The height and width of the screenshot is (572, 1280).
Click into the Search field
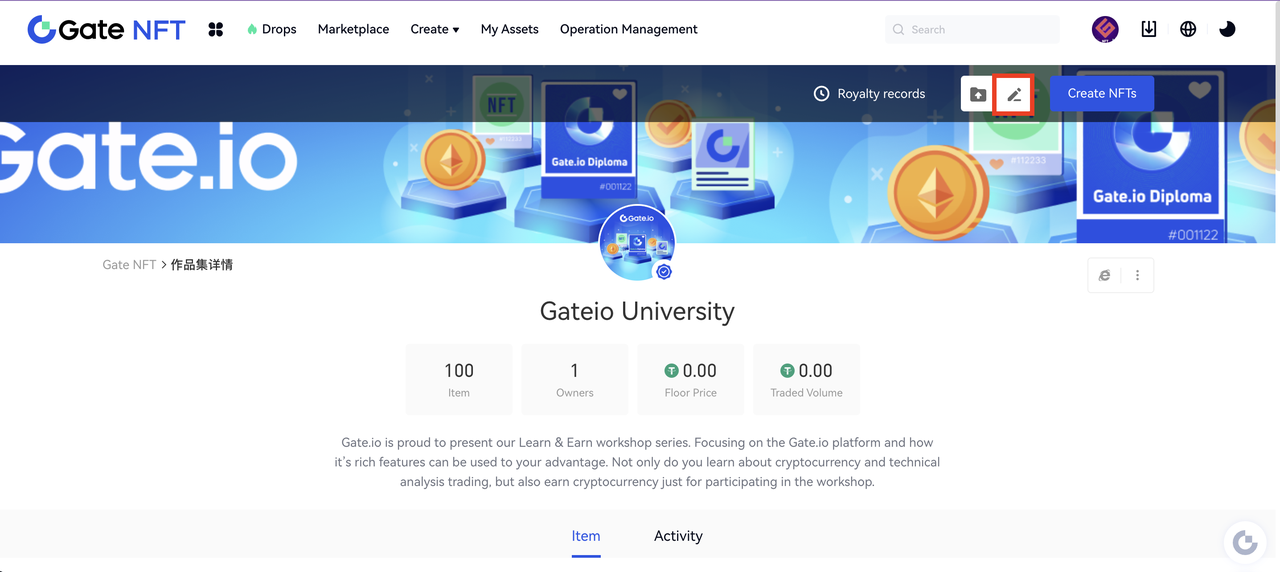(975, 30)
